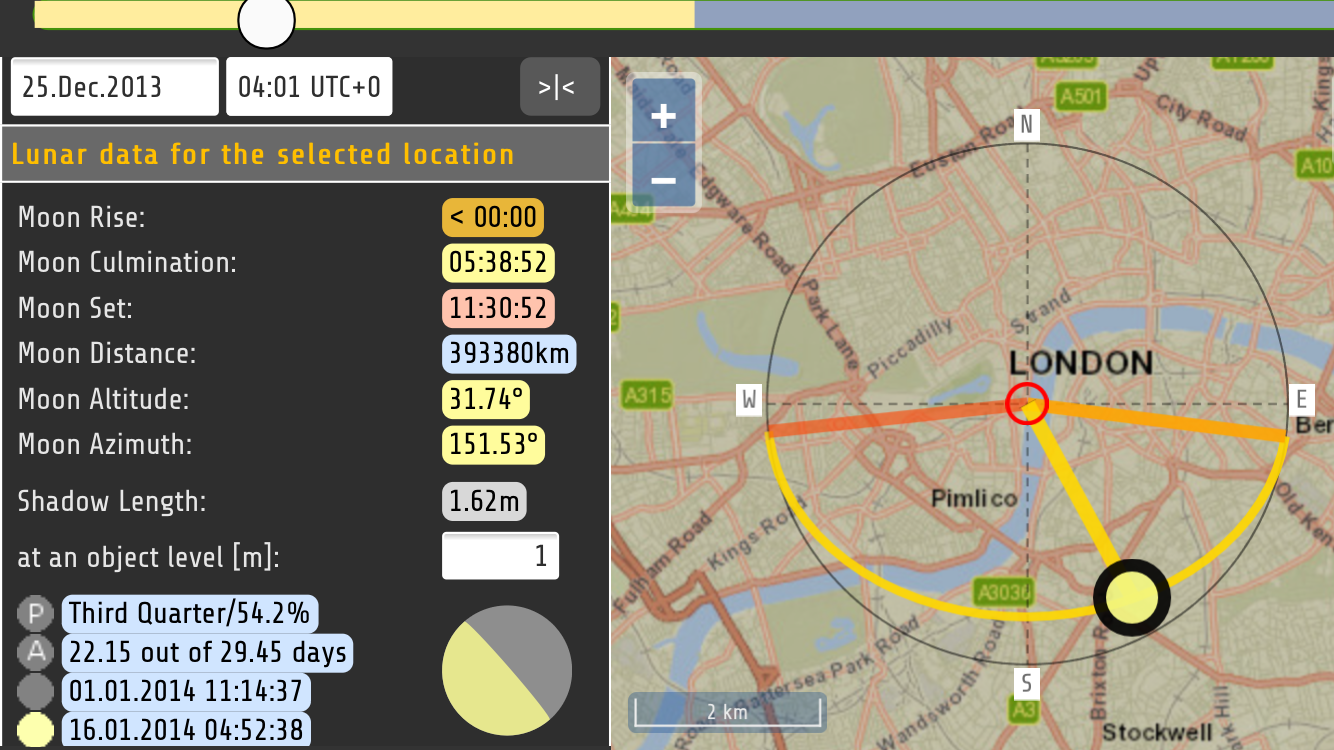Click the Shadow Length value 1.62m
1334x750 pixels.
coord(484,501)
